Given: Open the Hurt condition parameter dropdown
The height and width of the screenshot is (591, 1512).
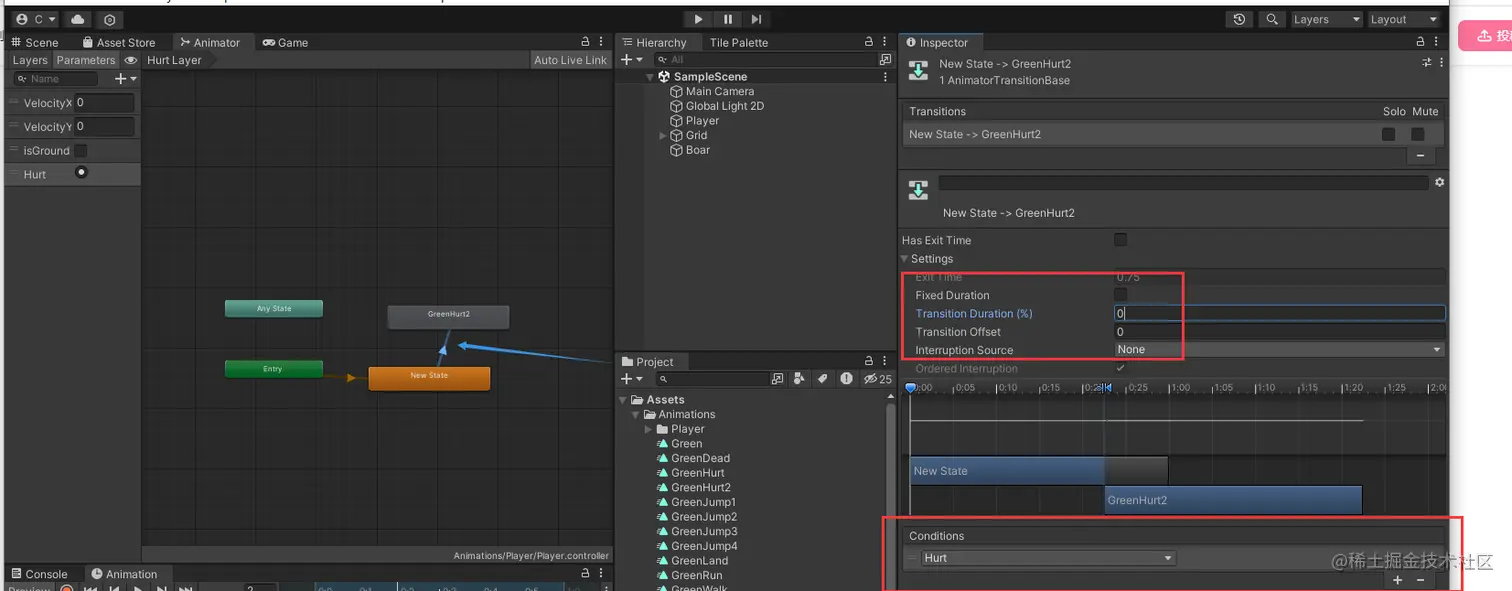Looking at the screenshot, I should (x=1048, y=558).
